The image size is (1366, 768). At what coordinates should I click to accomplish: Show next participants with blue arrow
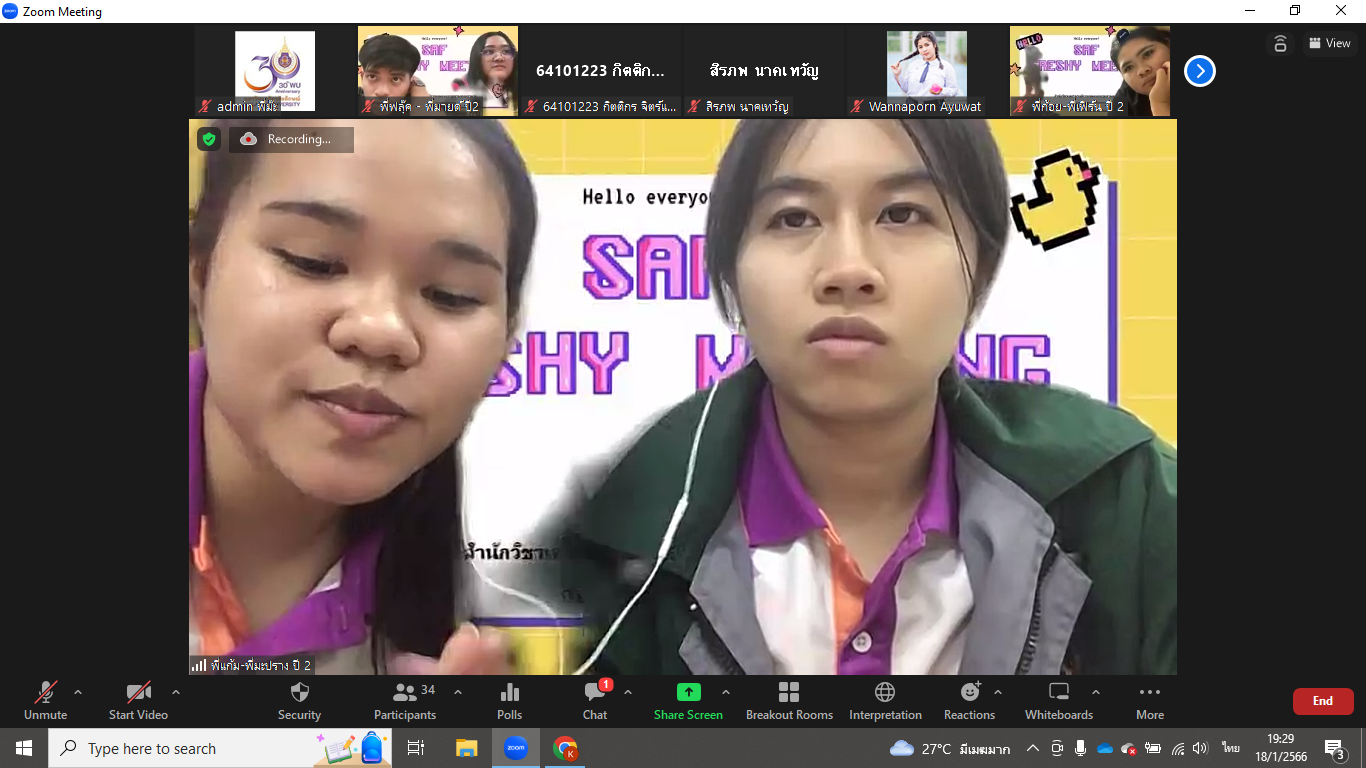[x=1200, y=71]
